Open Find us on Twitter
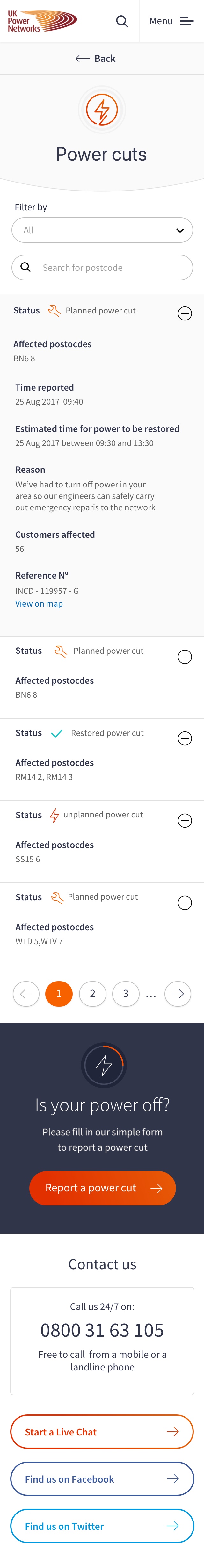Viewport: 204px width, 1568px height. [102, 1526]
